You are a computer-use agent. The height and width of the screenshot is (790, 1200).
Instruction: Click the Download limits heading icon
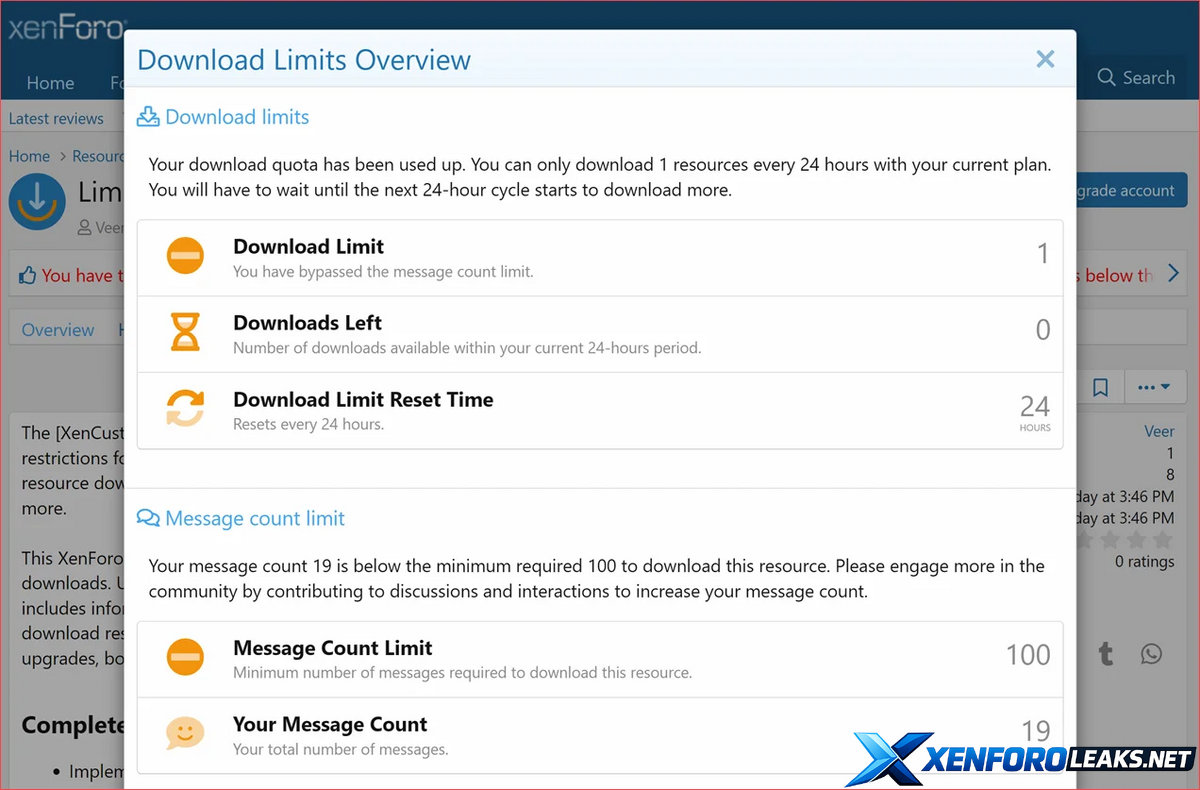coord(148,117)
